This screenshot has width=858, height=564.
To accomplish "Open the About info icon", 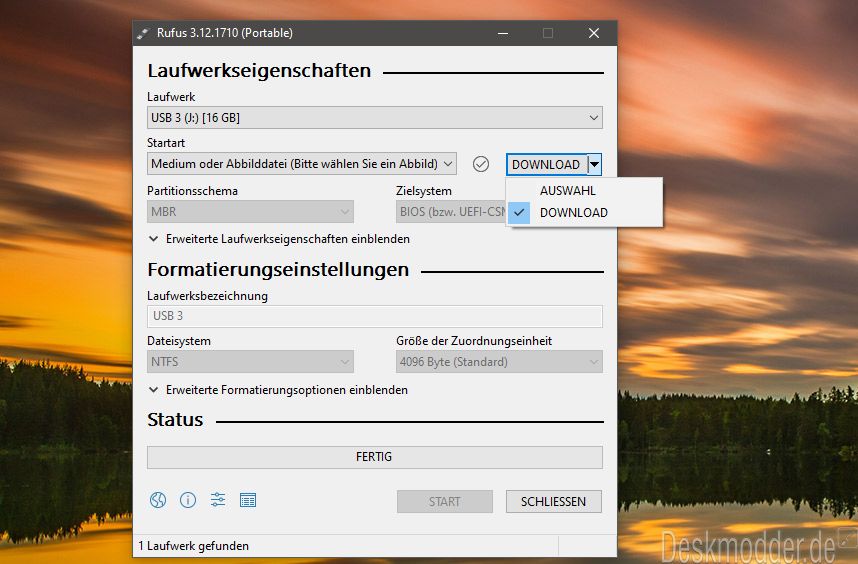I will [x=188, y=500].
